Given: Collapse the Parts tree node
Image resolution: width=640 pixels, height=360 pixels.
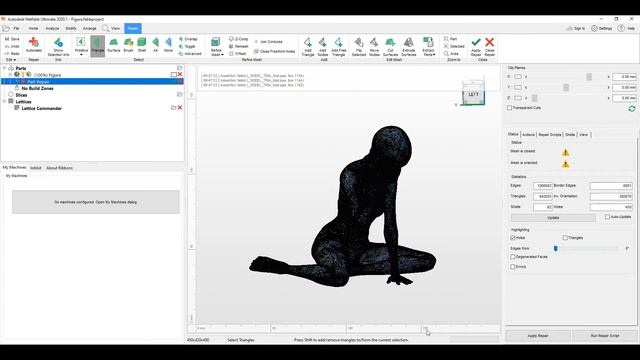Looking at the screenshot, I should [4, 68].
